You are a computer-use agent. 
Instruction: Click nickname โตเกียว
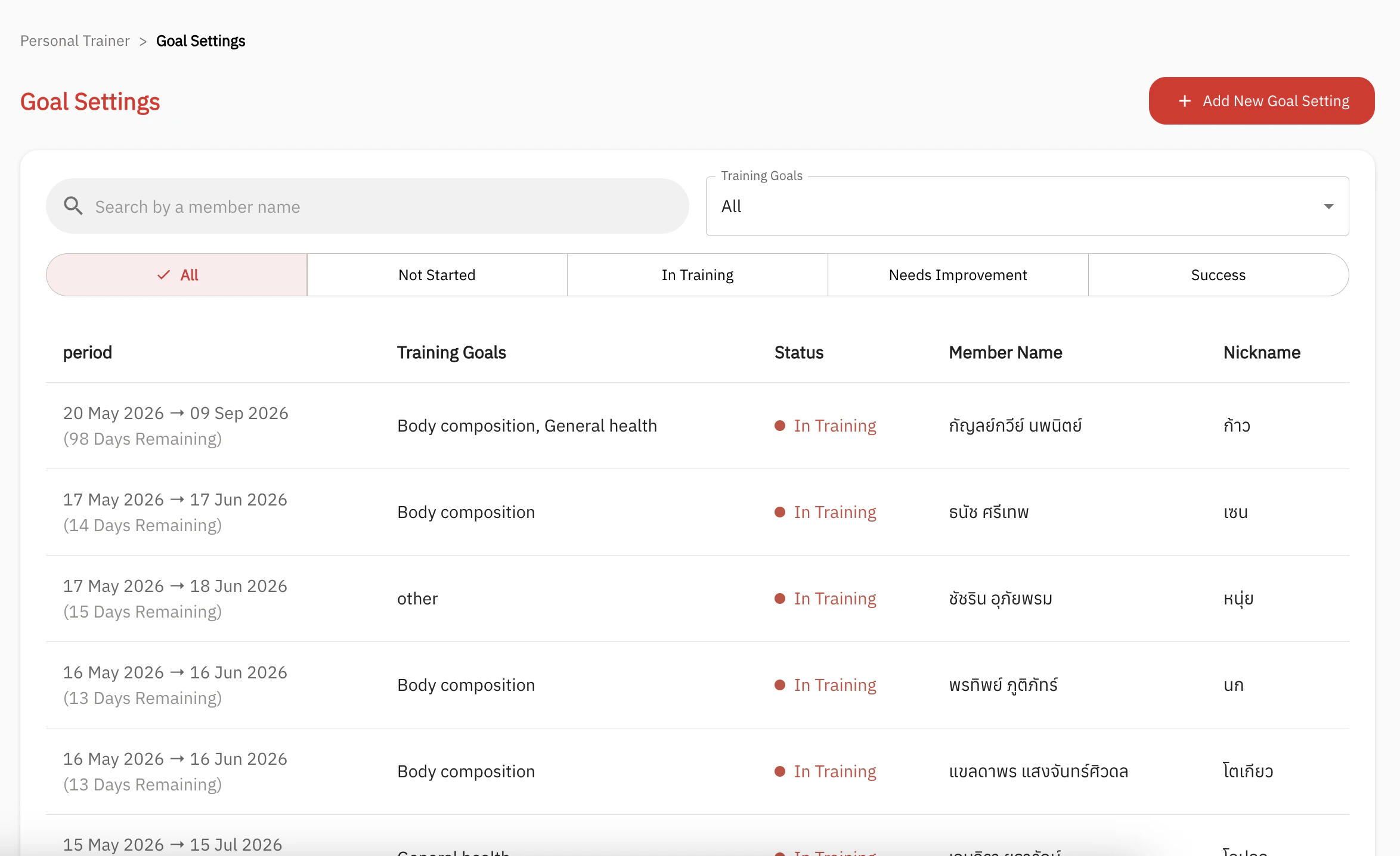(1248, 771)
